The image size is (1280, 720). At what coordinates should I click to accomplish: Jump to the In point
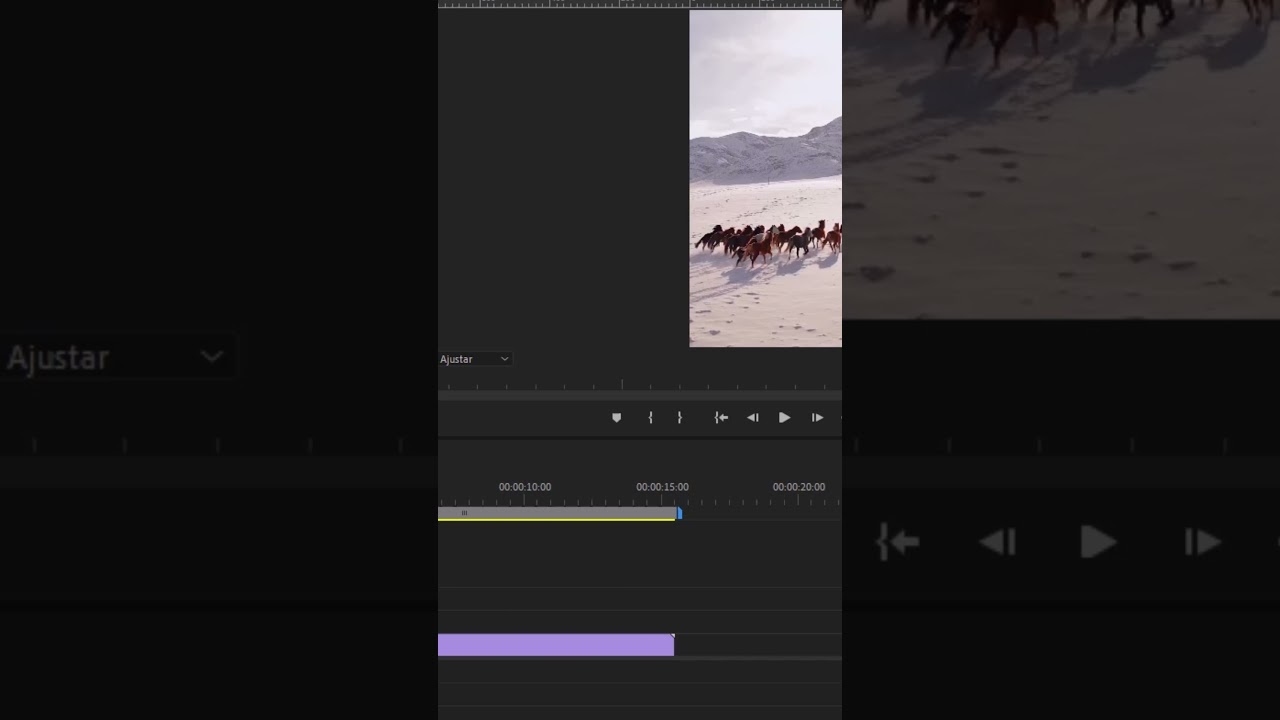721,418
